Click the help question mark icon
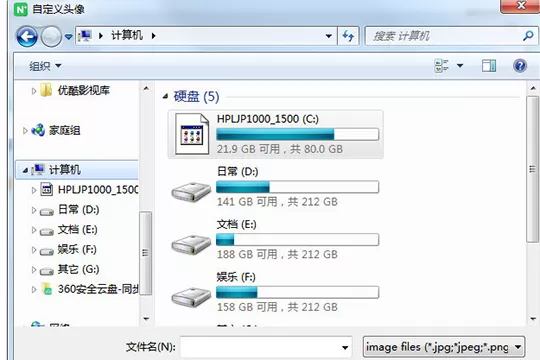540x360 pixels. coord(520,65)
